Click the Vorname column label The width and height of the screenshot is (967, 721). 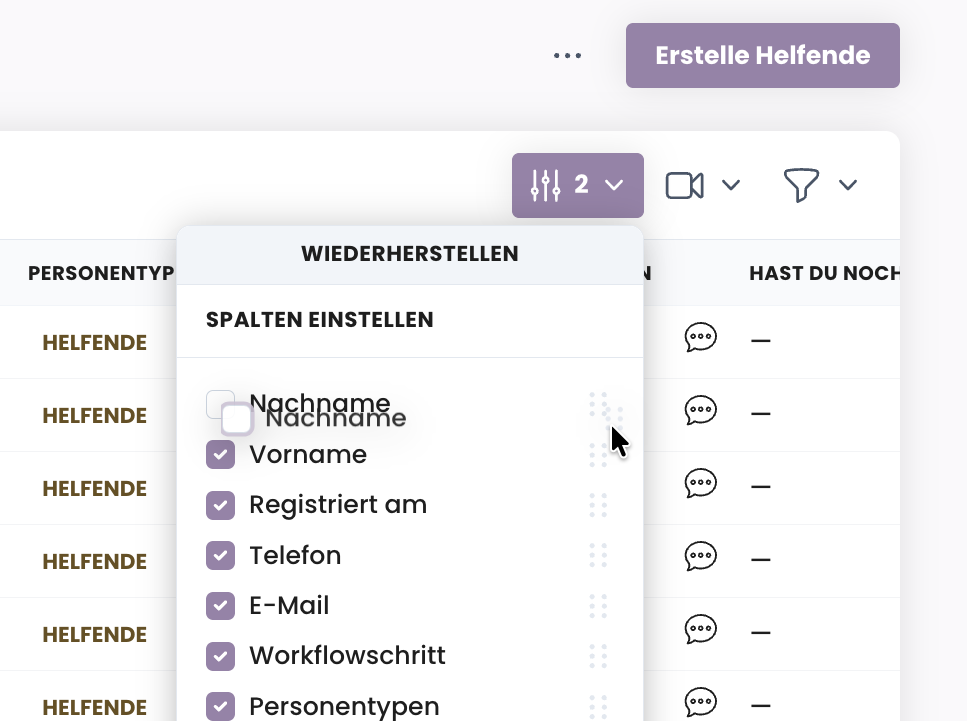(308, 455)
